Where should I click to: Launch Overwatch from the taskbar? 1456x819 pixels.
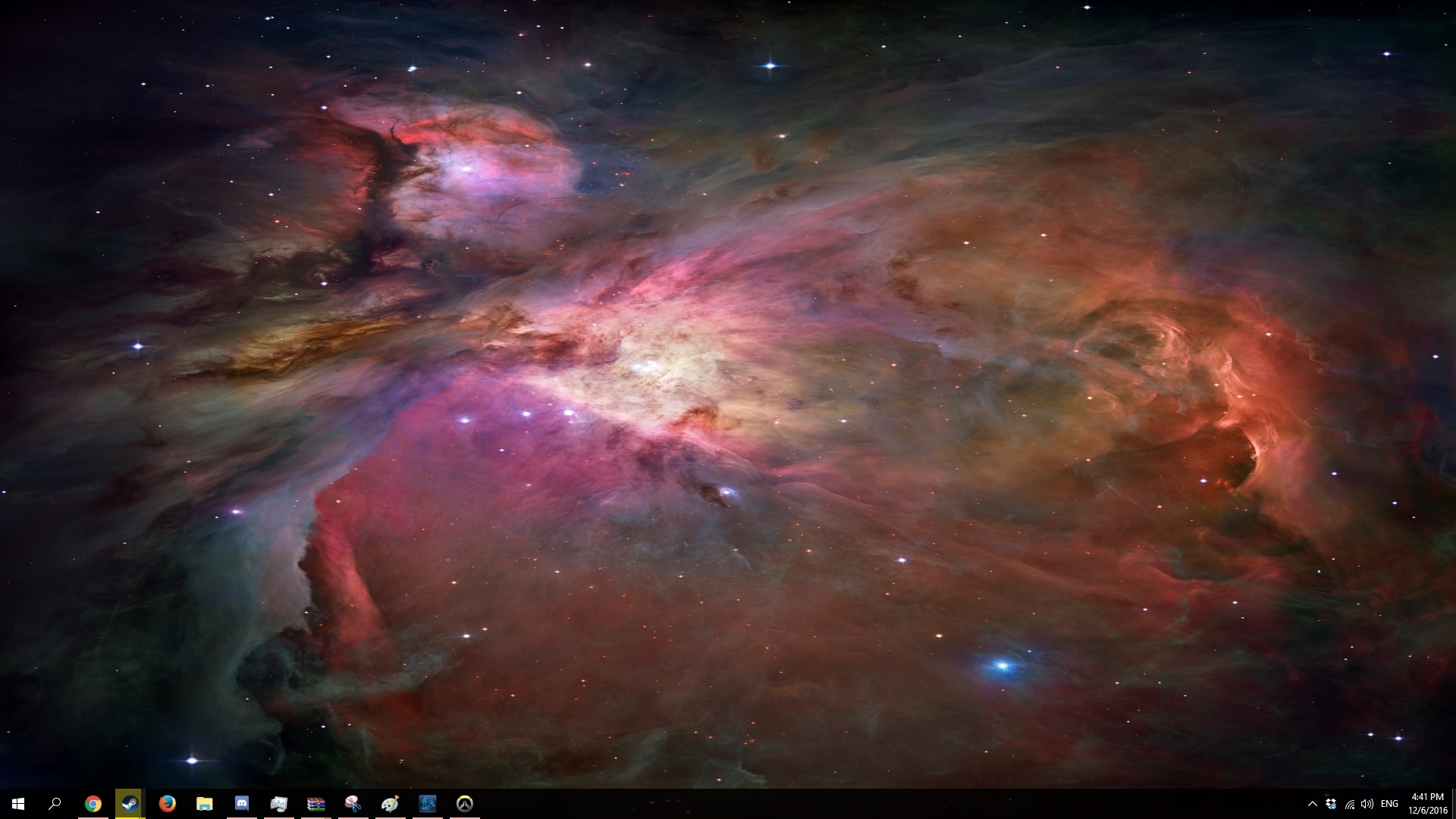tap(464, 804)
